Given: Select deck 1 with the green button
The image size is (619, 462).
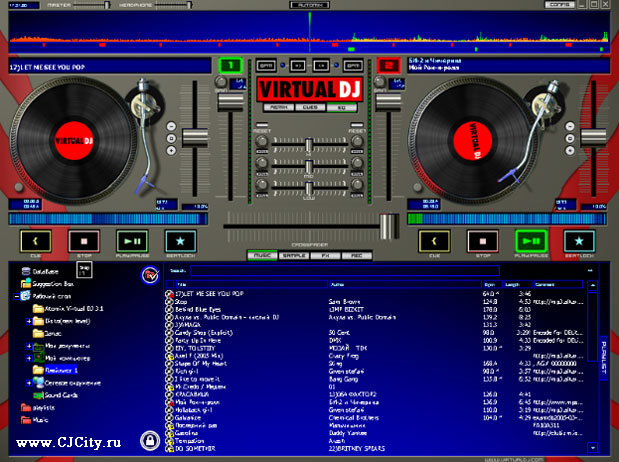Looking at the screenshot, I should pos(231,66).
